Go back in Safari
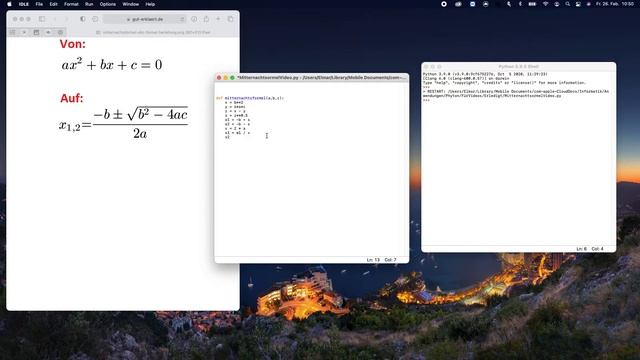This screenshot has width=640, height=360. 55,19
